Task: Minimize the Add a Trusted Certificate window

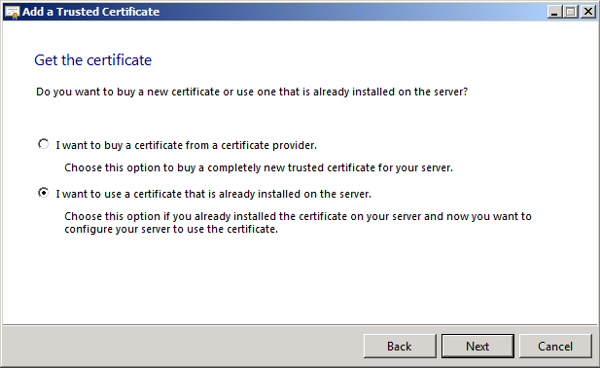Action: pos(554,12)
